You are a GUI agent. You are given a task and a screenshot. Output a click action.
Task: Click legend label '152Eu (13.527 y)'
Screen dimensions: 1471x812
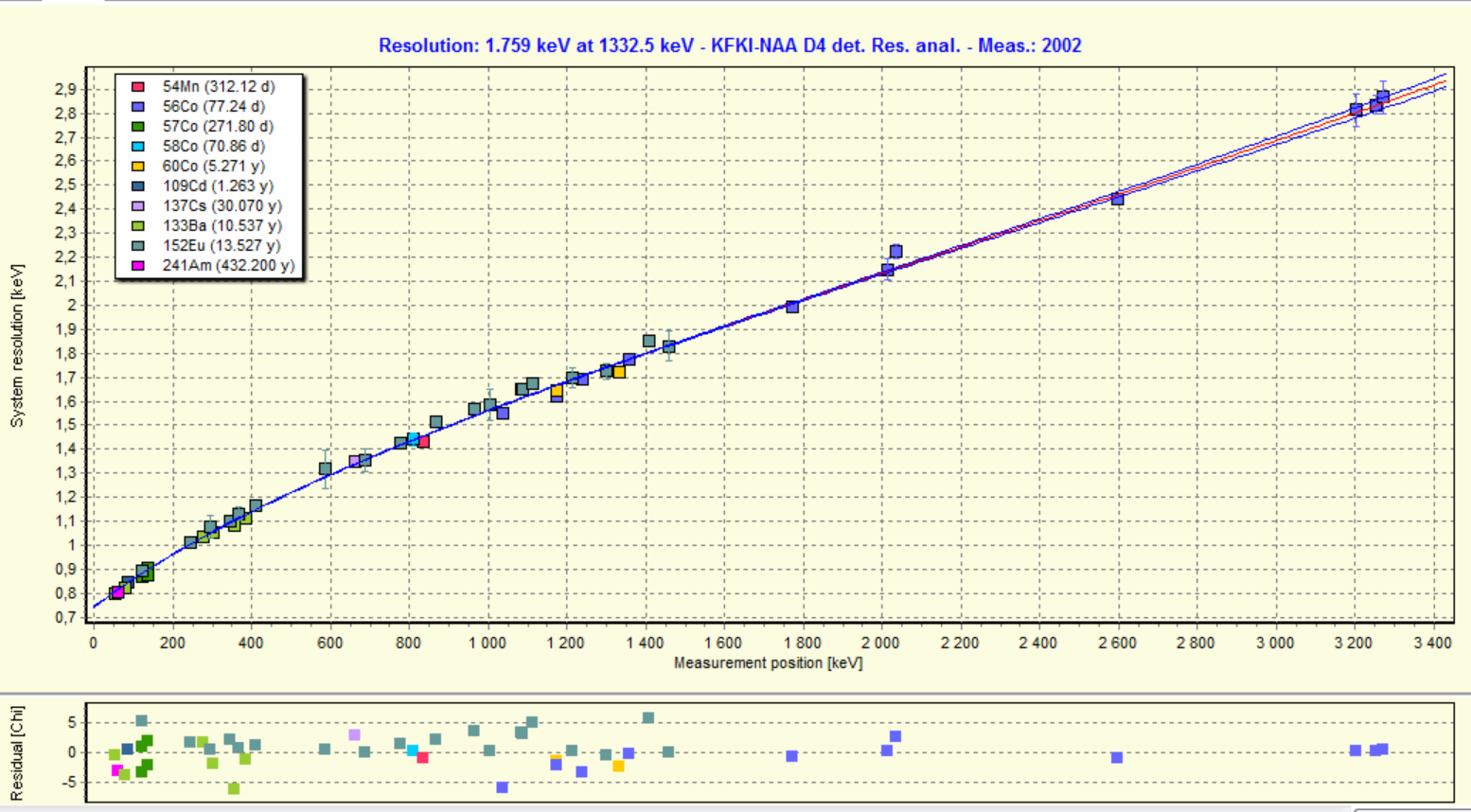tap(222, 246)
